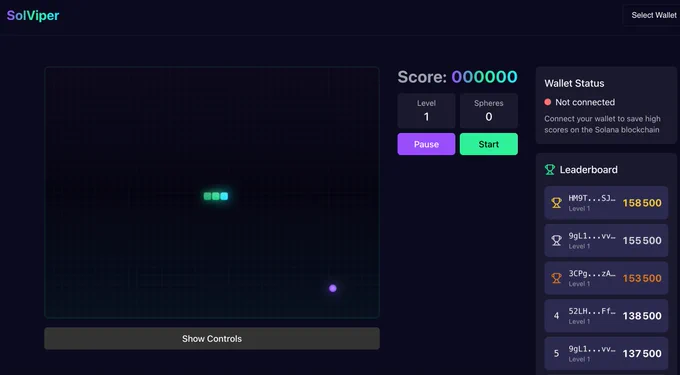Select the 158500 score entry
Viewport: 680px width, 375px height.
pyautogui.click(x=606, y=202)
